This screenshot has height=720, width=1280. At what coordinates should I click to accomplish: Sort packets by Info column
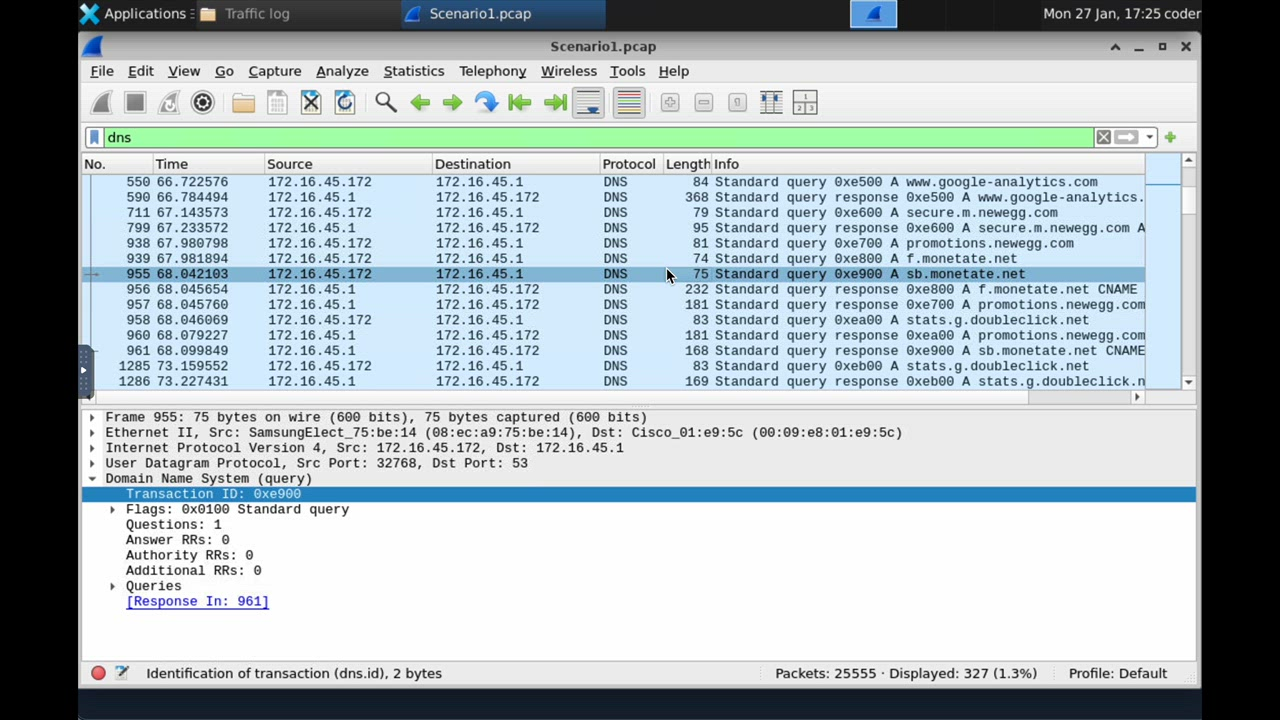click(928, 164)
